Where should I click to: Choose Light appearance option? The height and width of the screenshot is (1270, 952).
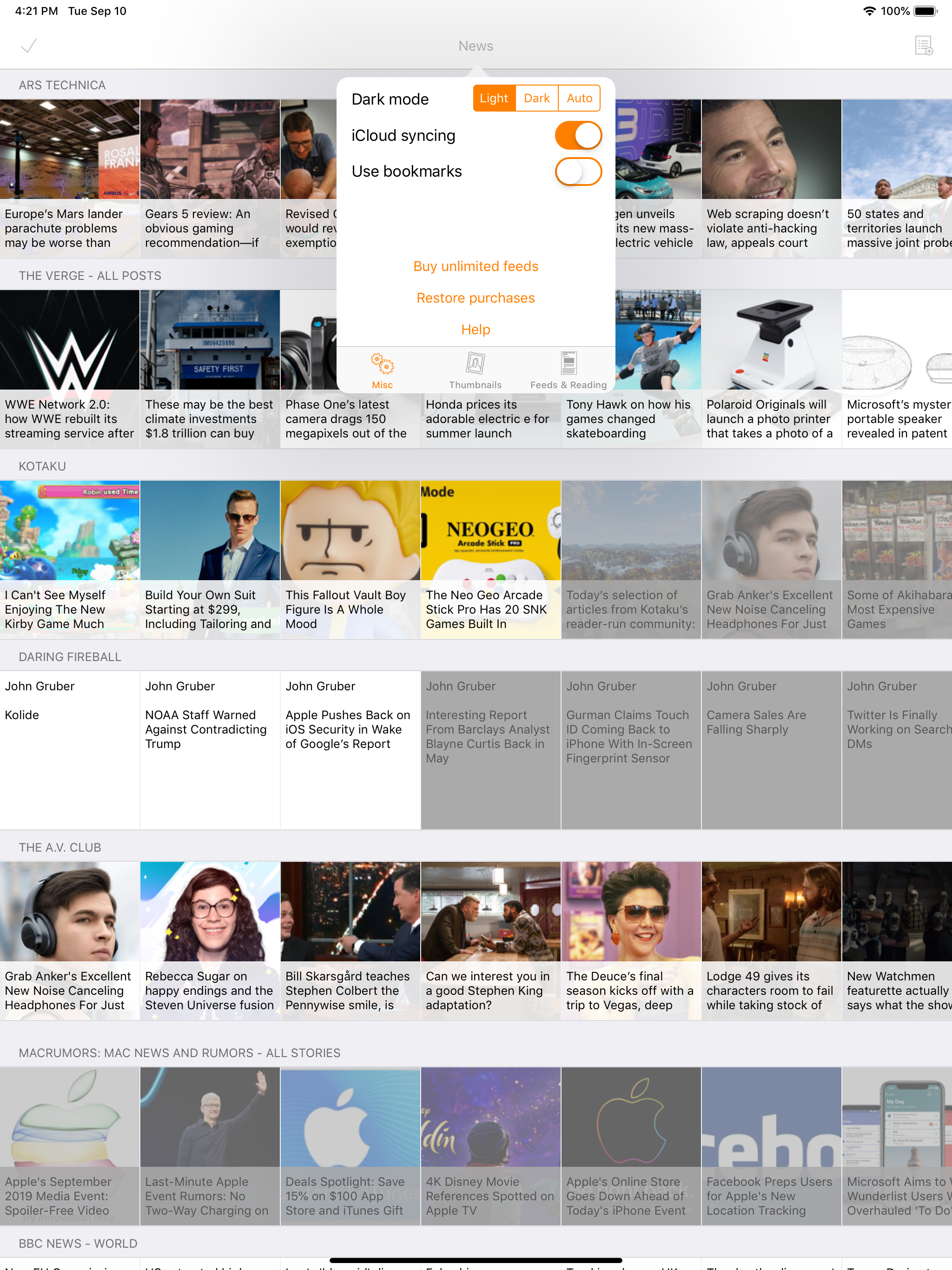tap(494, 98)
